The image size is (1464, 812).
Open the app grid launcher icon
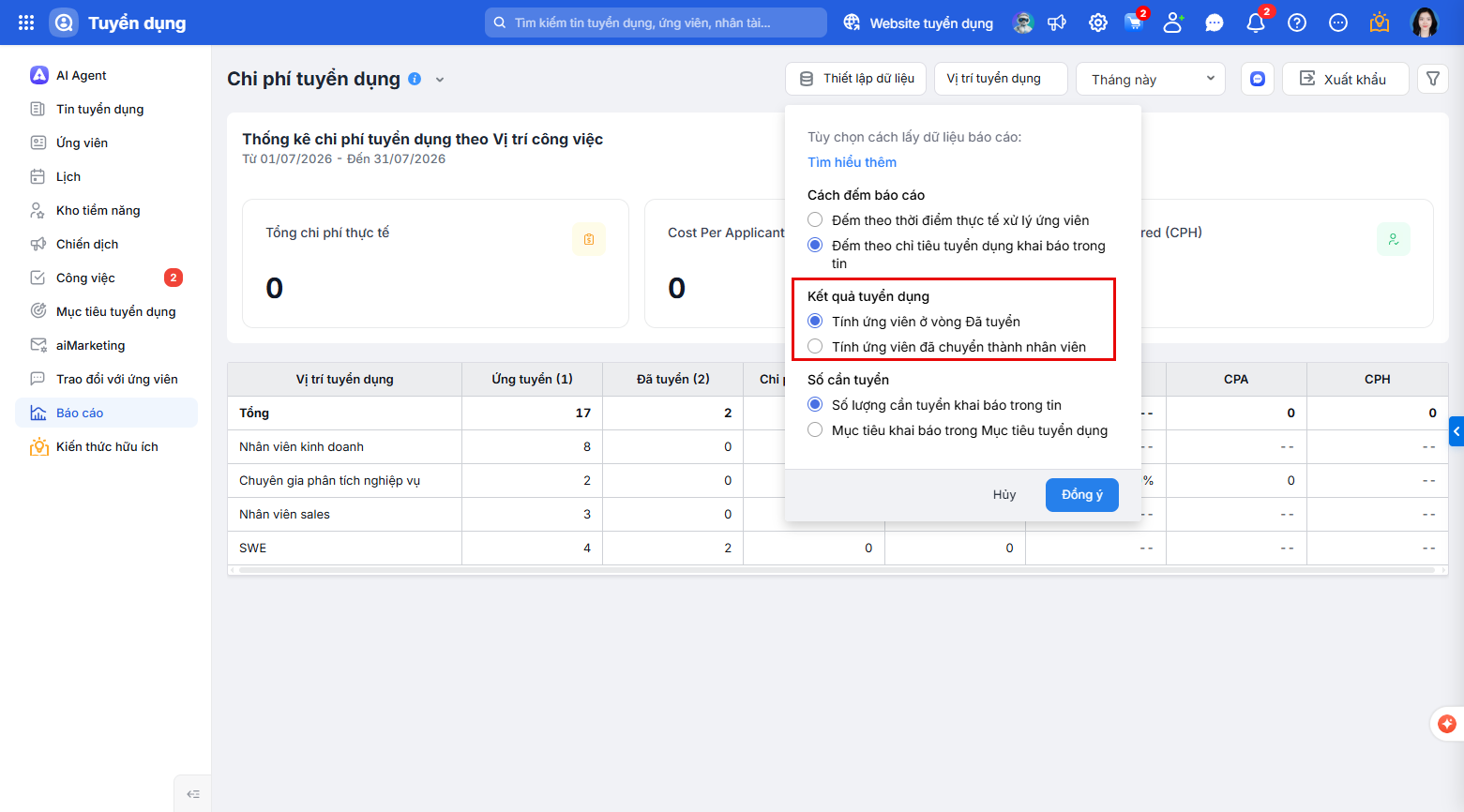26,23
